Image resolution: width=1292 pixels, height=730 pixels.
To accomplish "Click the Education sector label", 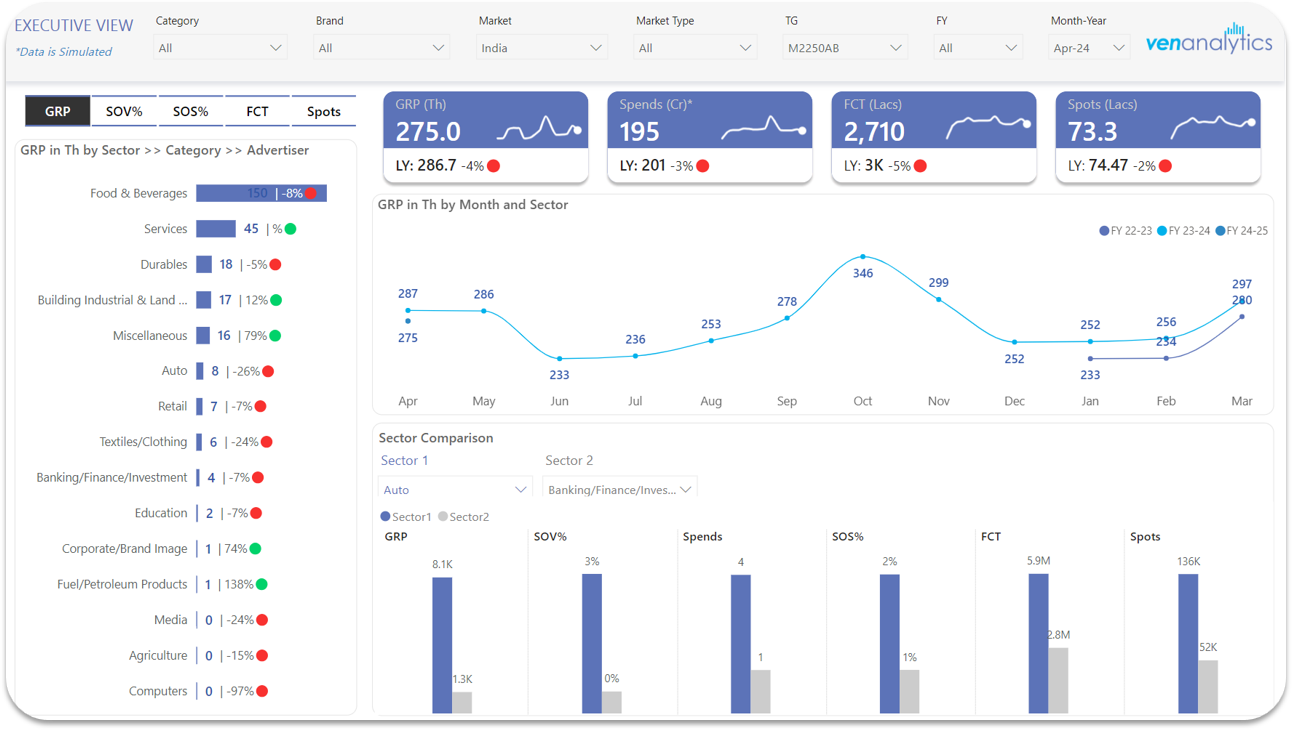I will tap(161, 513).
